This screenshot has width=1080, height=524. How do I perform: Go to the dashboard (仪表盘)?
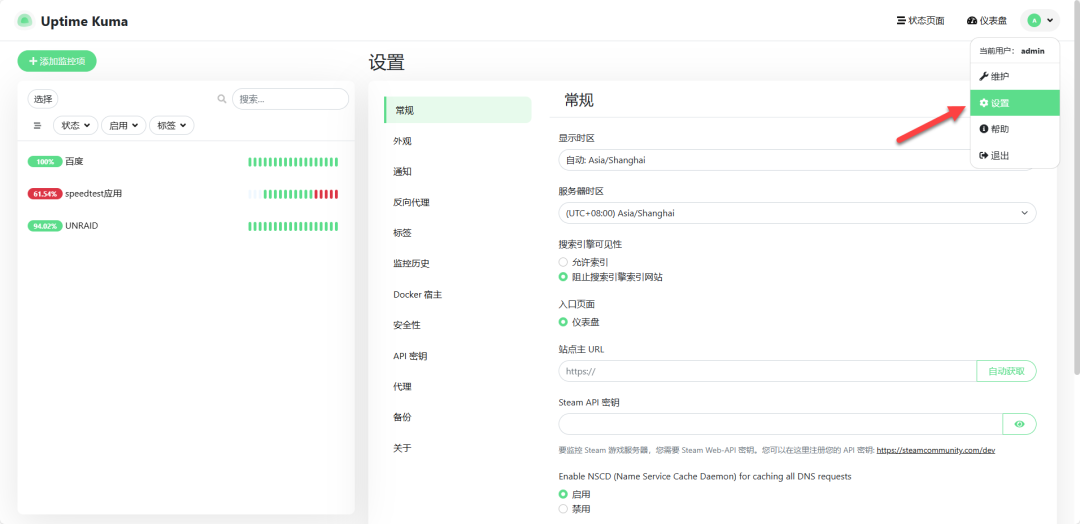click(986, 21)
